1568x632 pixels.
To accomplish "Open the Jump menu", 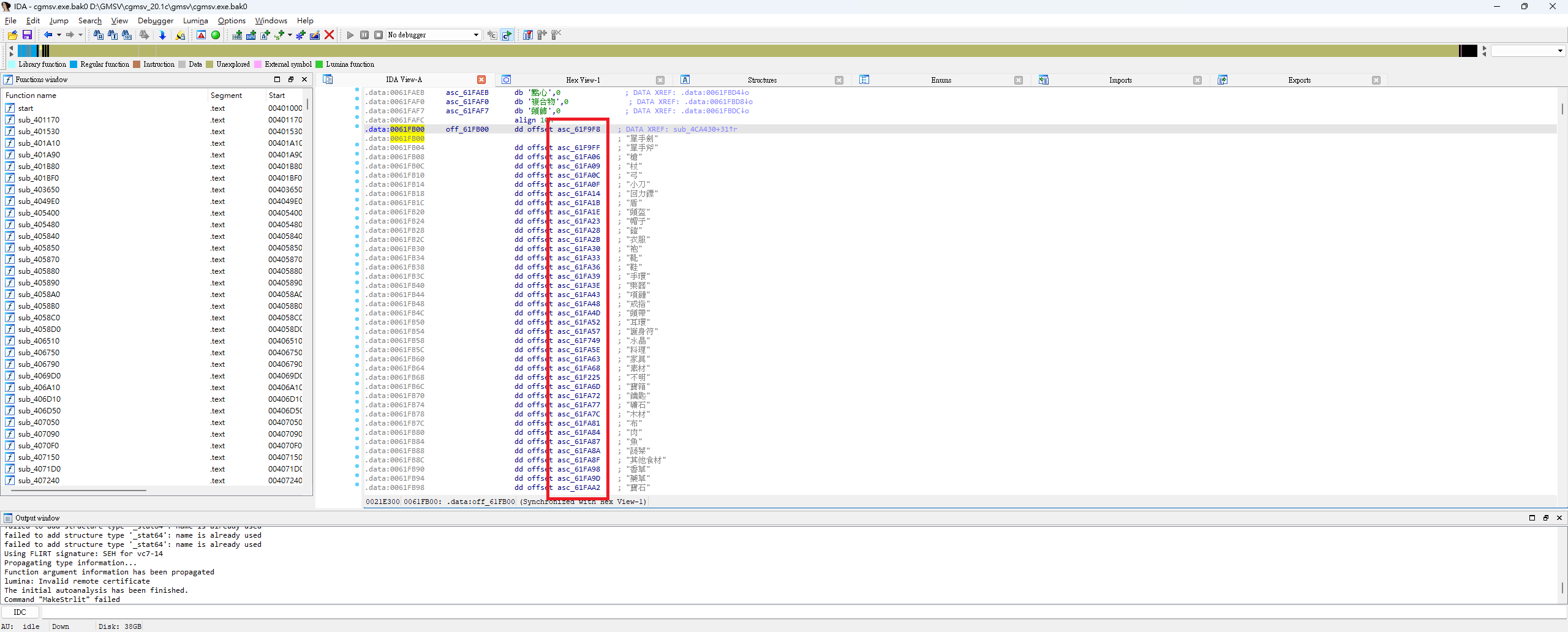I will pos(59,21).
